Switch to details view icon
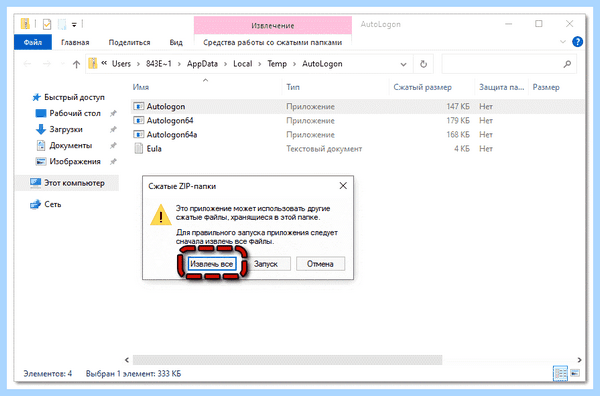Viewport: 600px width, 396px height. [x=560, y=373]
